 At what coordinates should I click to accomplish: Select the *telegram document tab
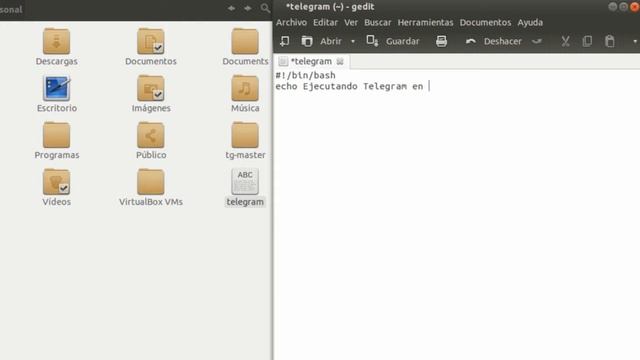(x=311, y=62)
